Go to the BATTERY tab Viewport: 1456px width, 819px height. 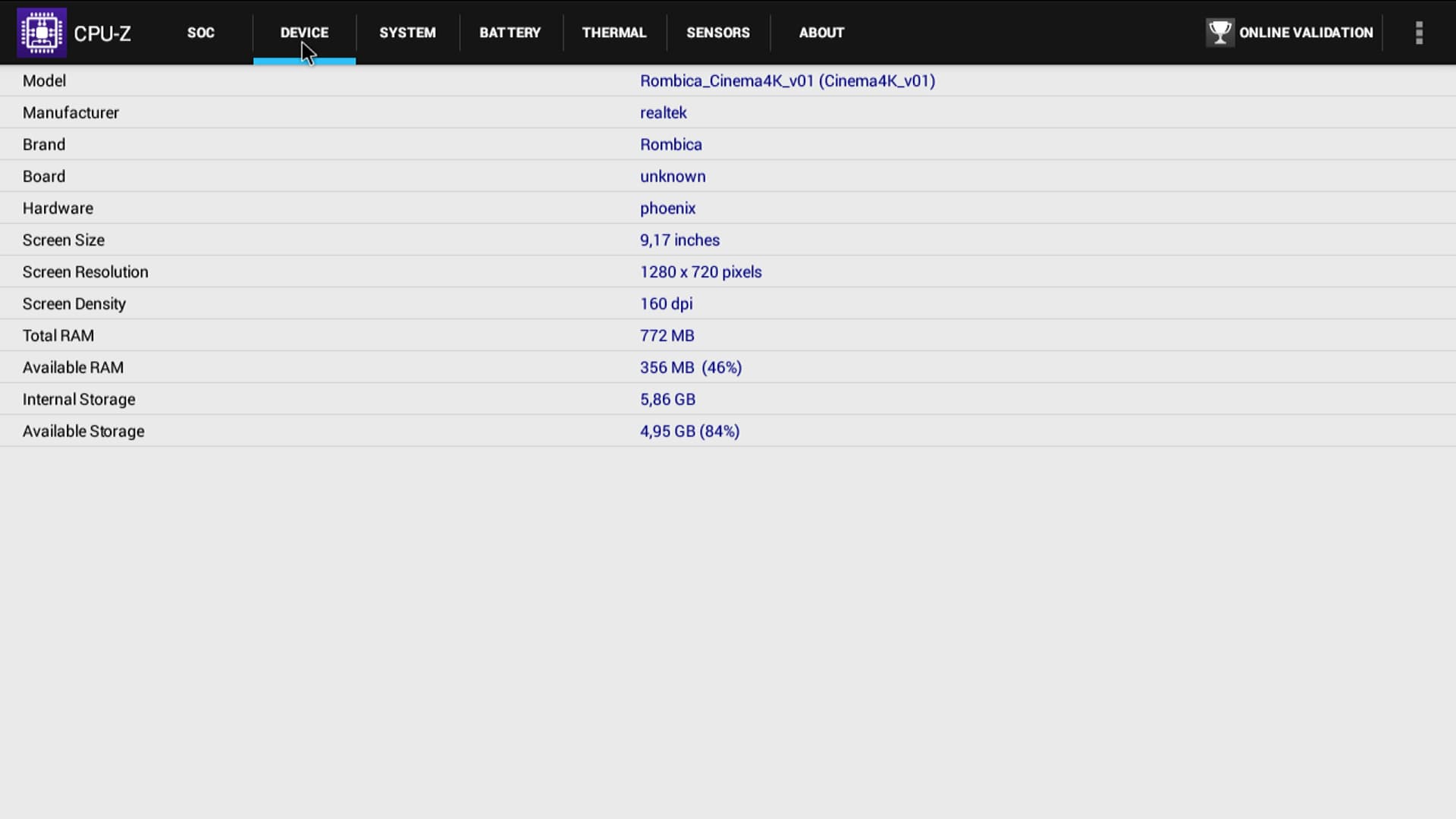510,33
